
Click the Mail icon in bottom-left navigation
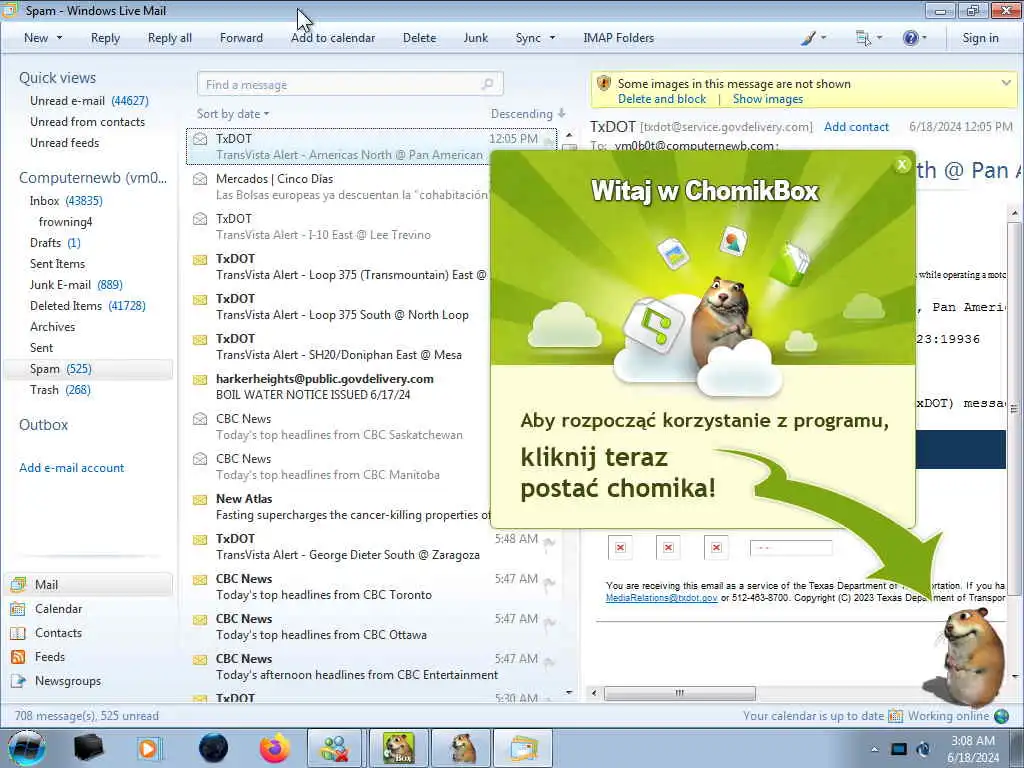point(18,584)
